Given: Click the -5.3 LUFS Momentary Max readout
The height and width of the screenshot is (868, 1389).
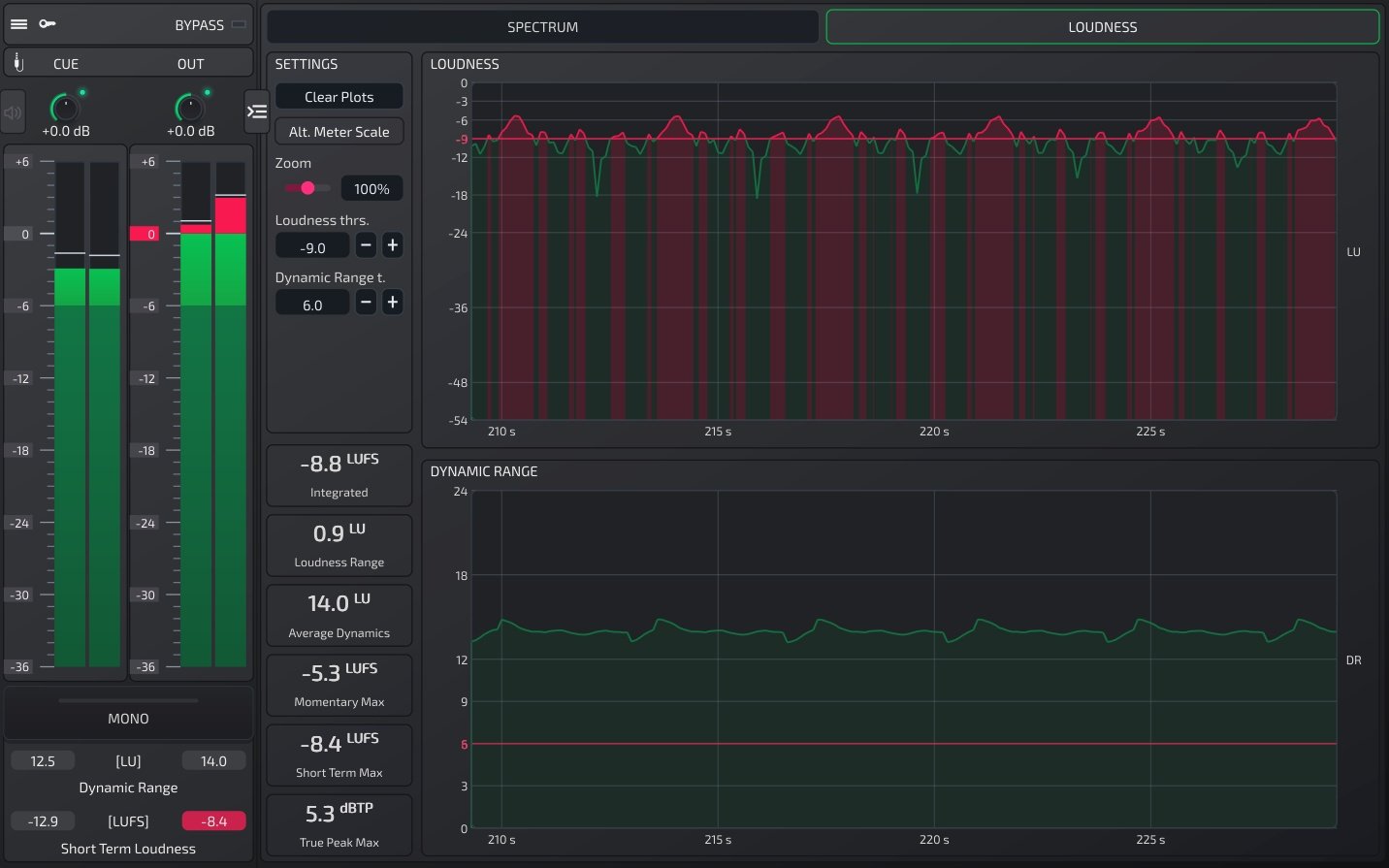Looking at the screenshot, I should click(339, 685).
